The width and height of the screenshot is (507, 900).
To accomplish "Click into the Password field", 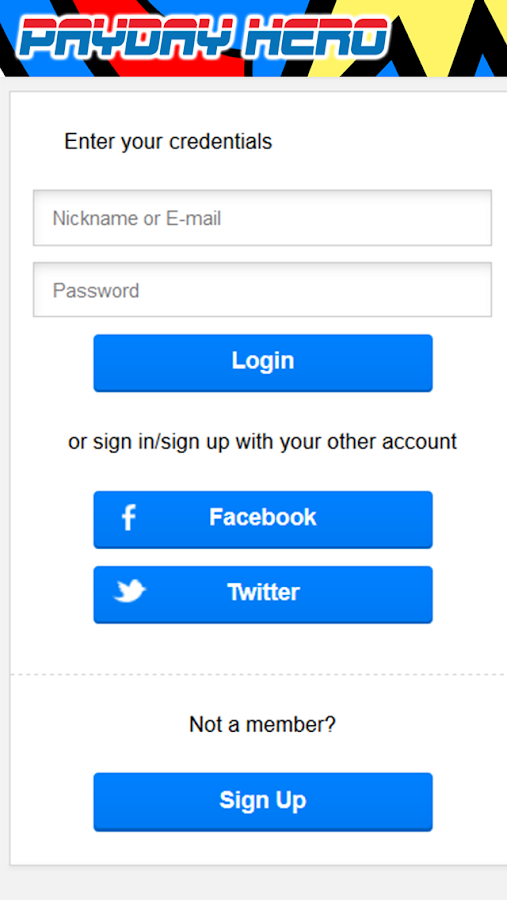I will pos(262,290).
